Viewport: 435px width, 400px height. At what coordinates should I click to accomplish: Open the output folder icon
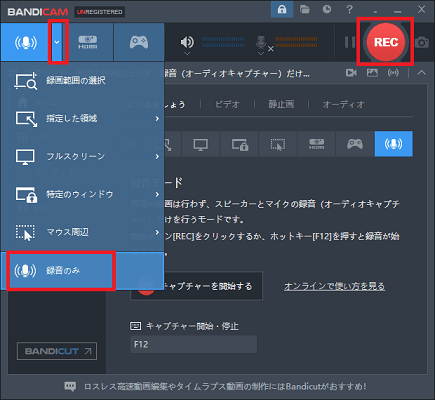[305, 9]
